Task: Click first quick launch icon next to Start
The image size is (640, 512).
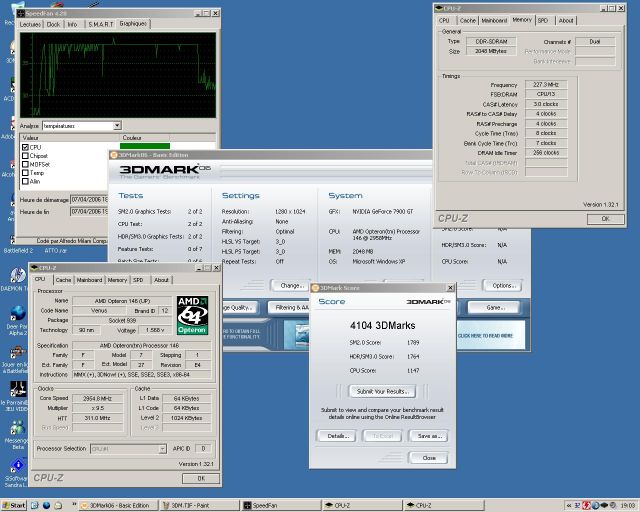Action: (35, 505)
